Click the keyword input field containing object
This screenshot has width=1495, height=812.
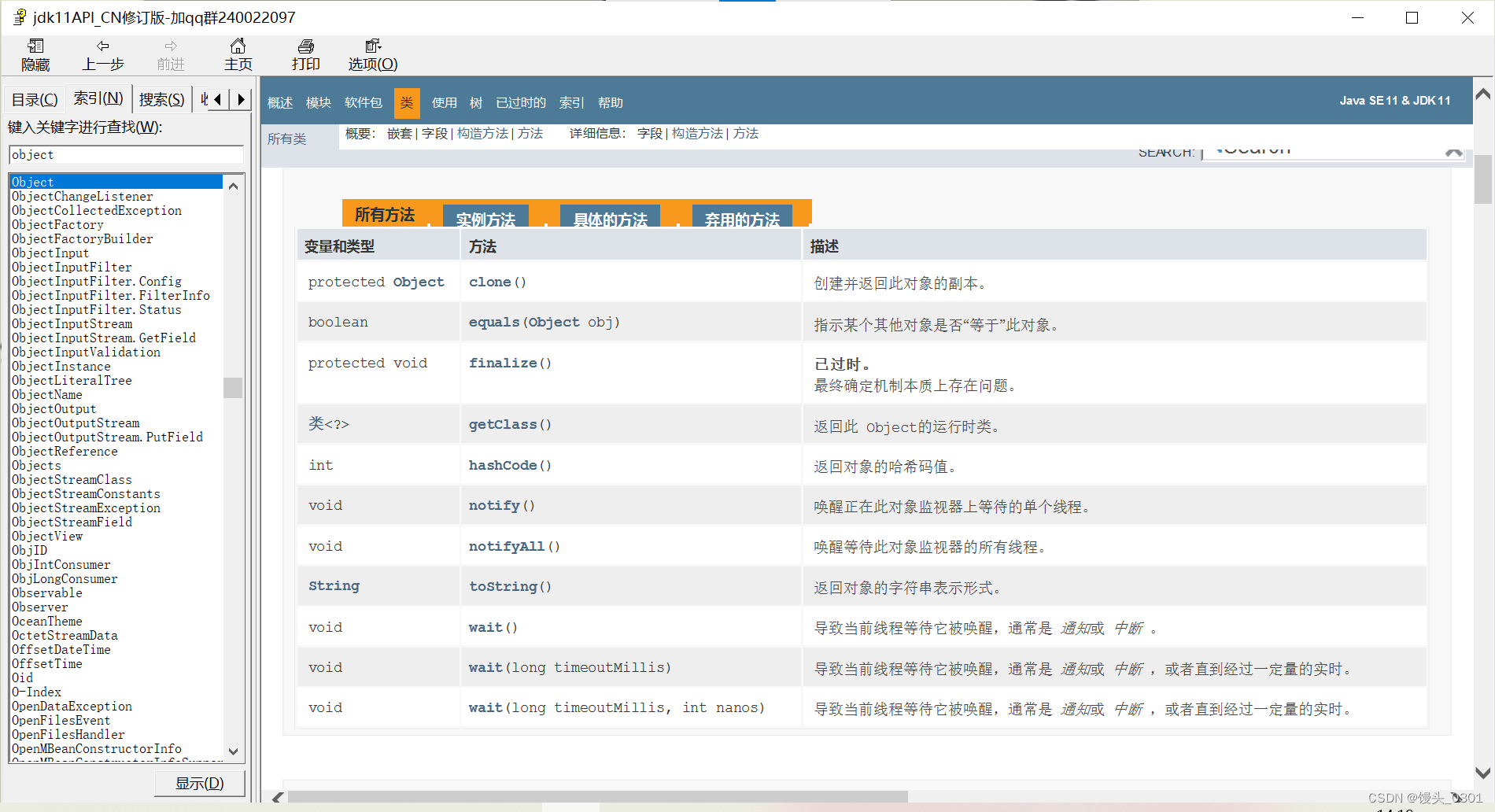point(126,155)
